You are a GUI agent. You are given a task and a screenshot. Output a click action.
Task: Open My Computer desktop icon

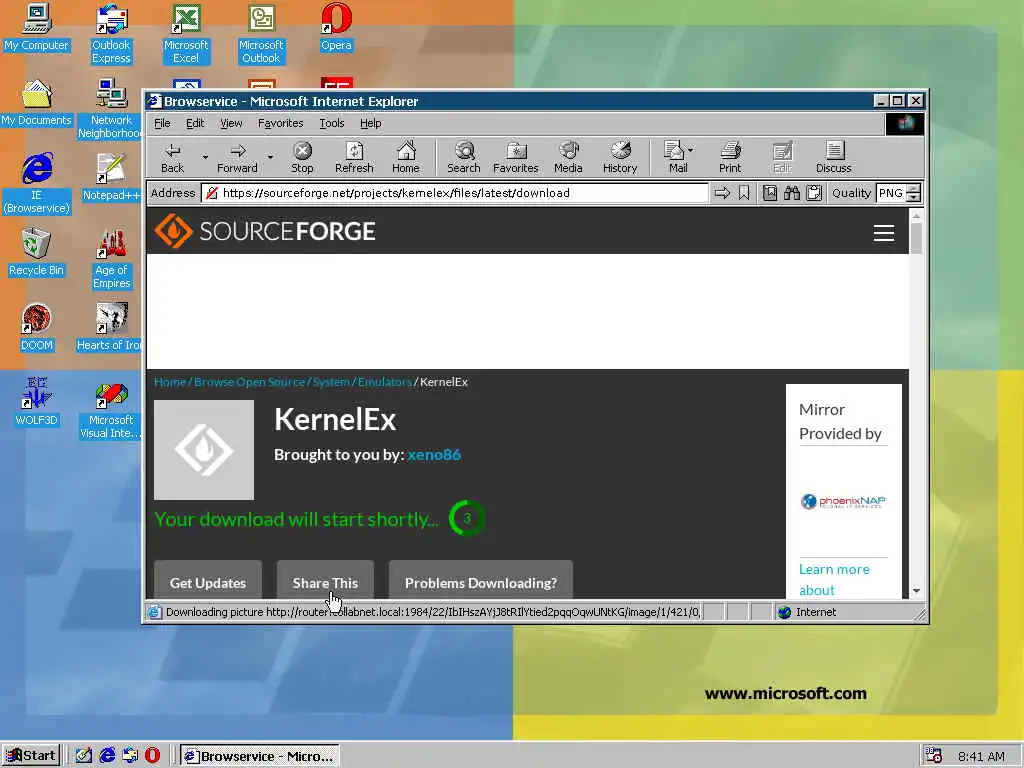coord(36,27)
